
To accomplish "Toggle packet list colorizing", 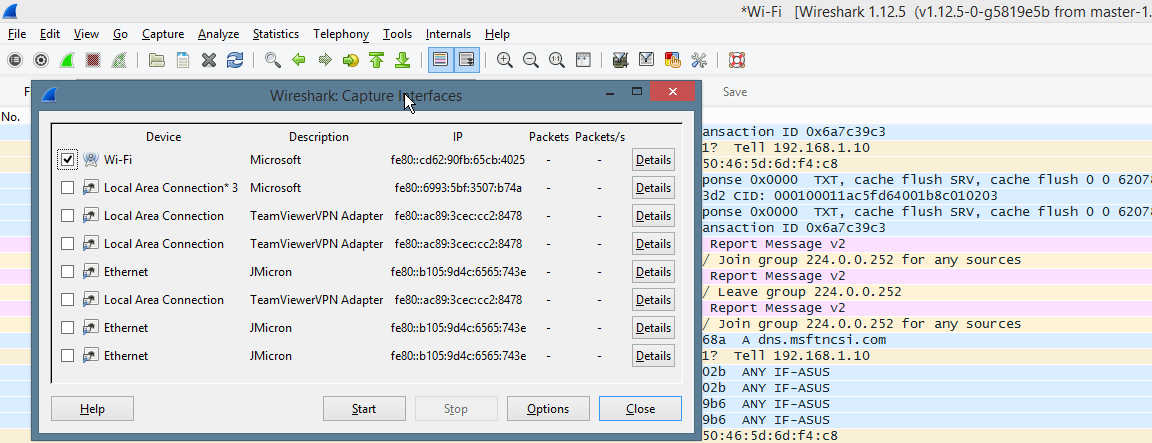I will [x=440, y=60].
